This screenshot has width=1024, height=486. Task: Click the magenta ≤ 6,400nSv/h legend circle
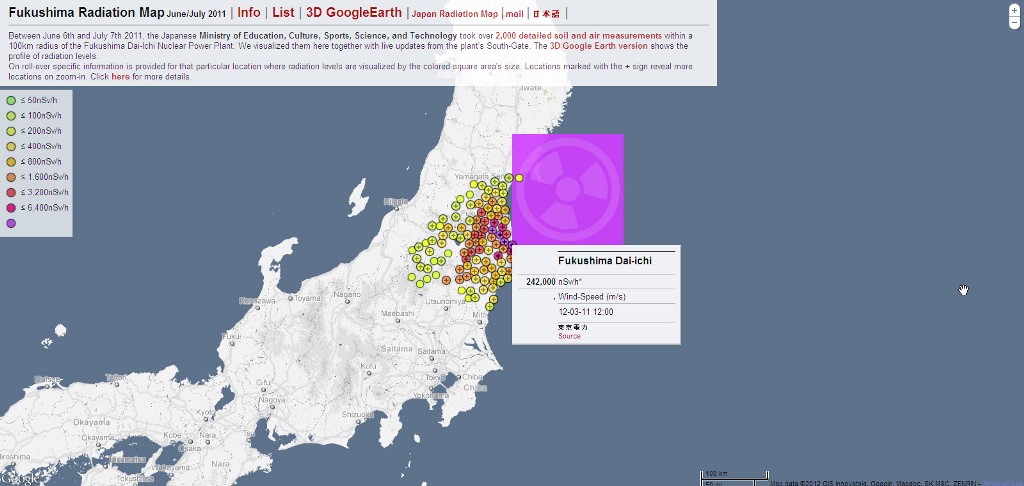coord(11,207)
